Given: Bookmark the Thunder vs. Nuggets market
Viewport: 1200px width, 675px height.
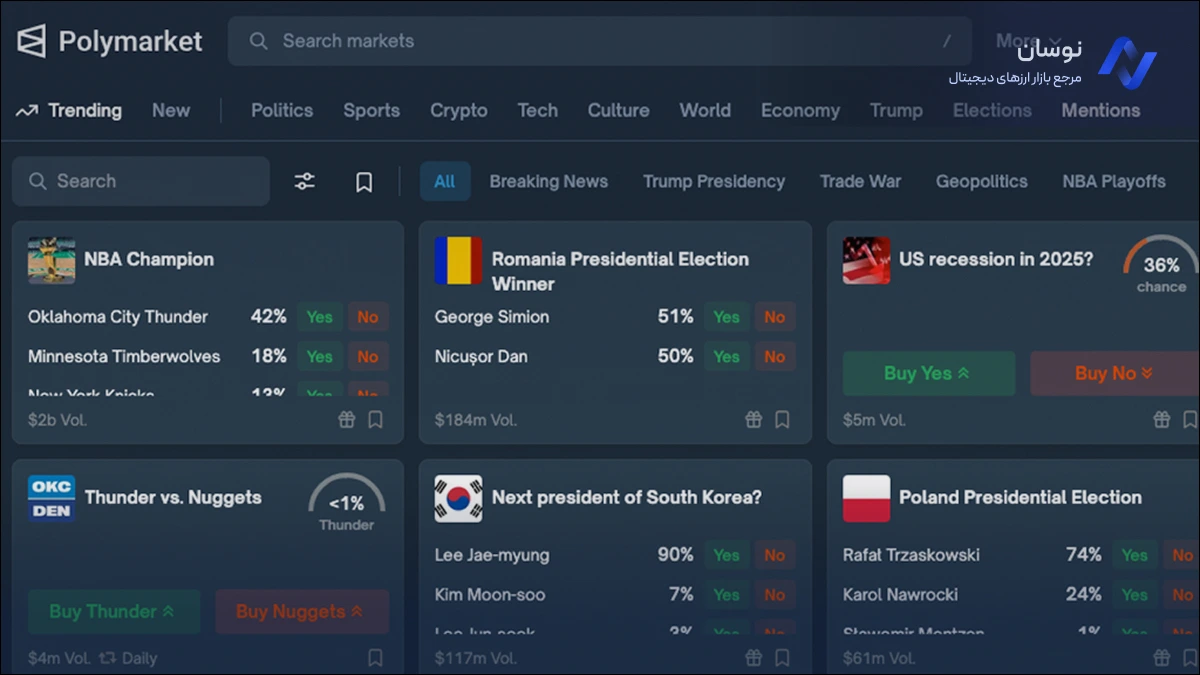Looking at the screenshot, I should (375, 658).
